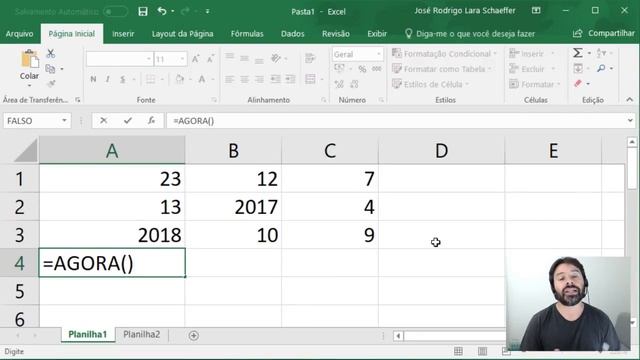The image size is (640, 360).
Task: Wrap text in the cell
Action: tap(310, 58)
